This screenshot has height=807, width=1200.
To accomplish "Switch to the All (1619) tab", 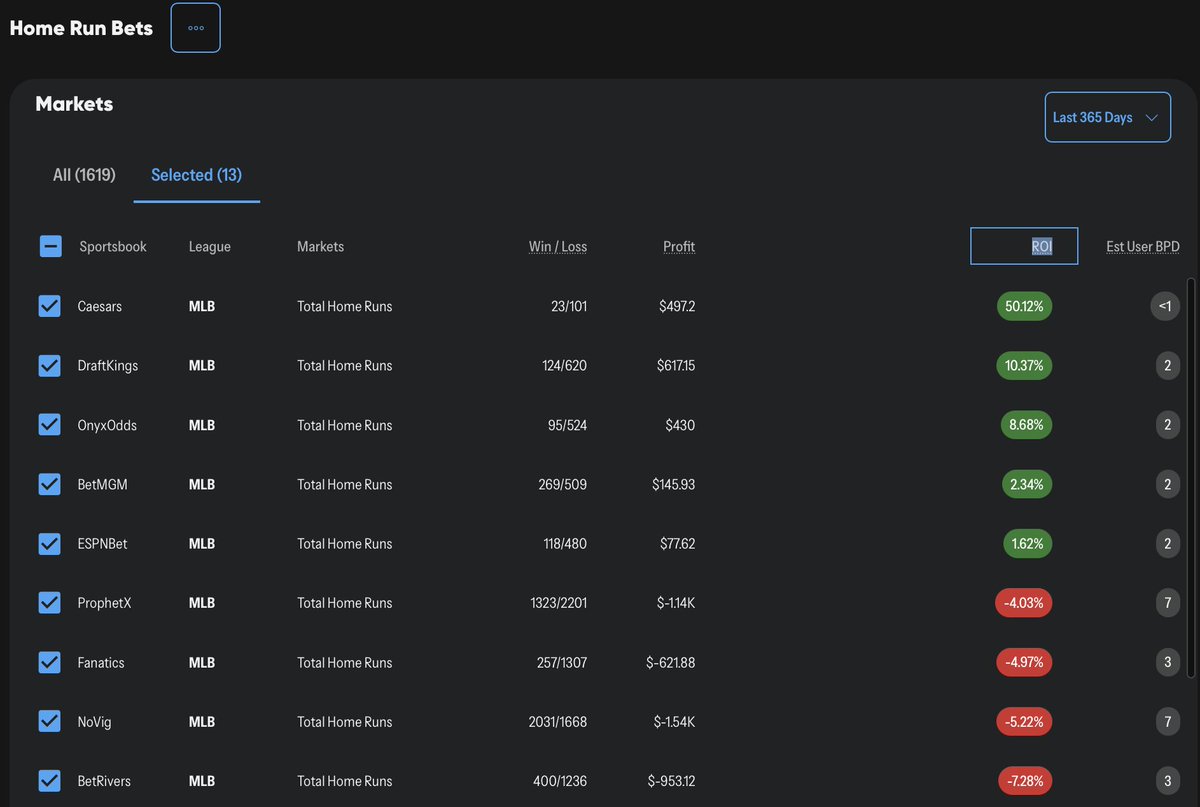I will click(x=84, y=175).
